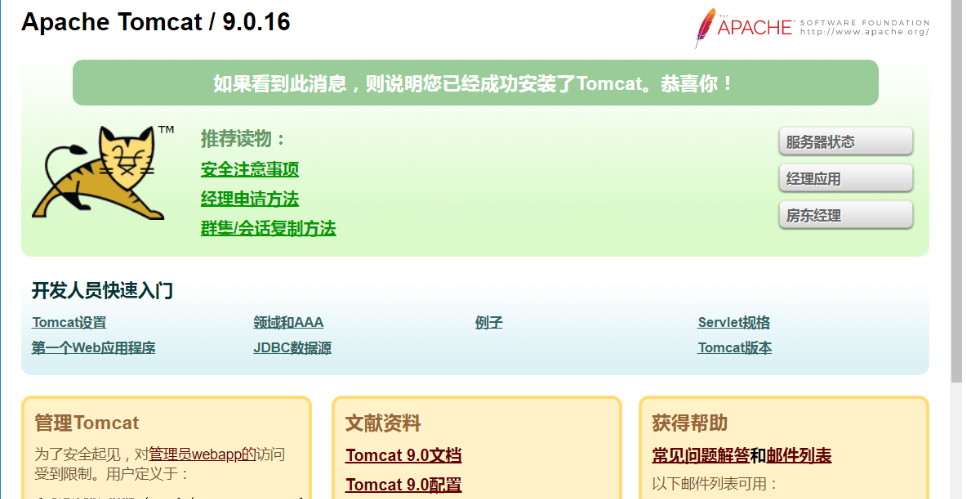966x499 pixels.
Task: Open the 经理申请方法 link
Action: pyautogui.click(x=250, y=199)
